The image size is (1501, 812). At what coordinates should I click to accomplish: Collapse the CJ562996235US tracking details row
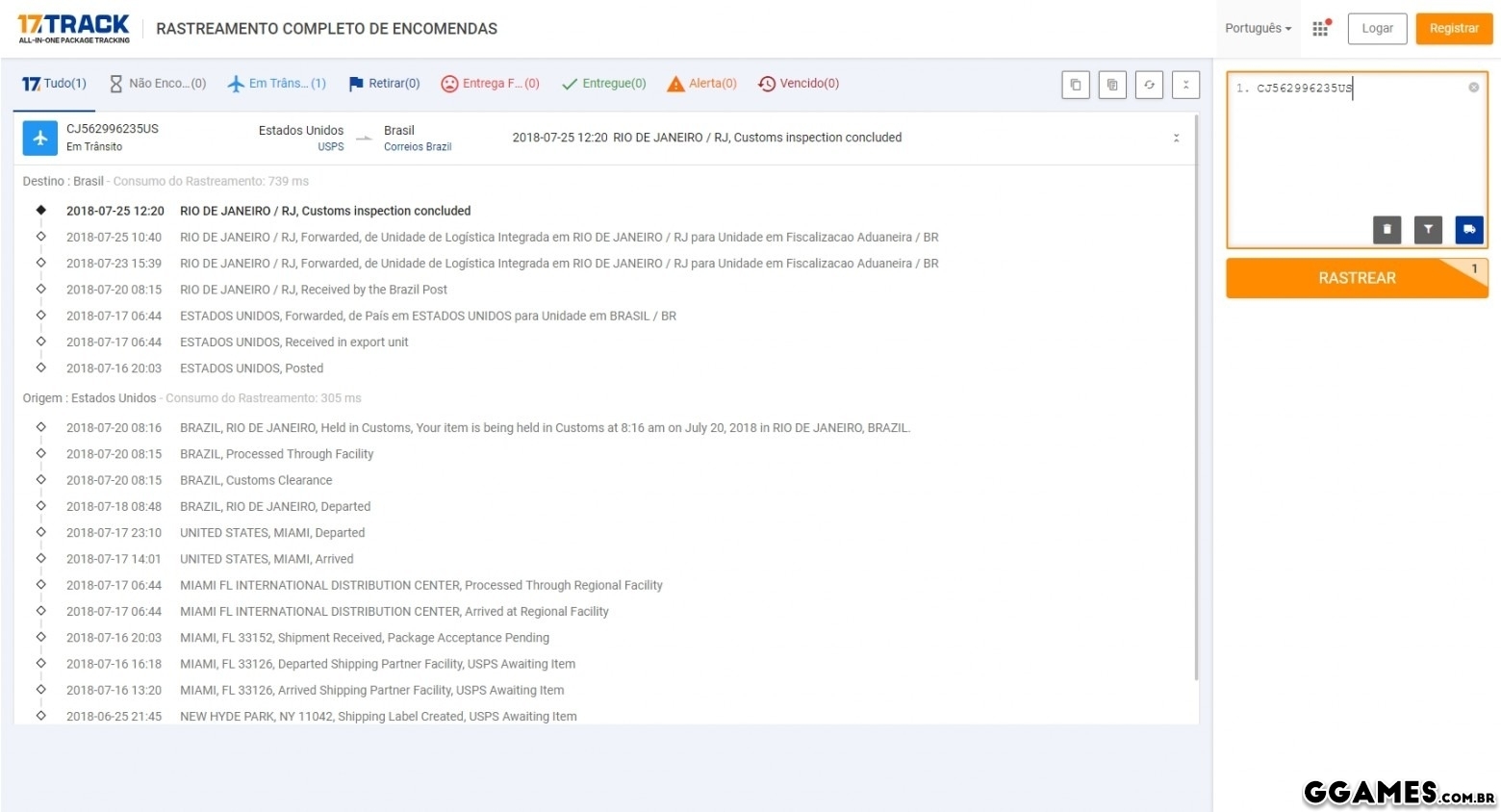click(1176, 139)
